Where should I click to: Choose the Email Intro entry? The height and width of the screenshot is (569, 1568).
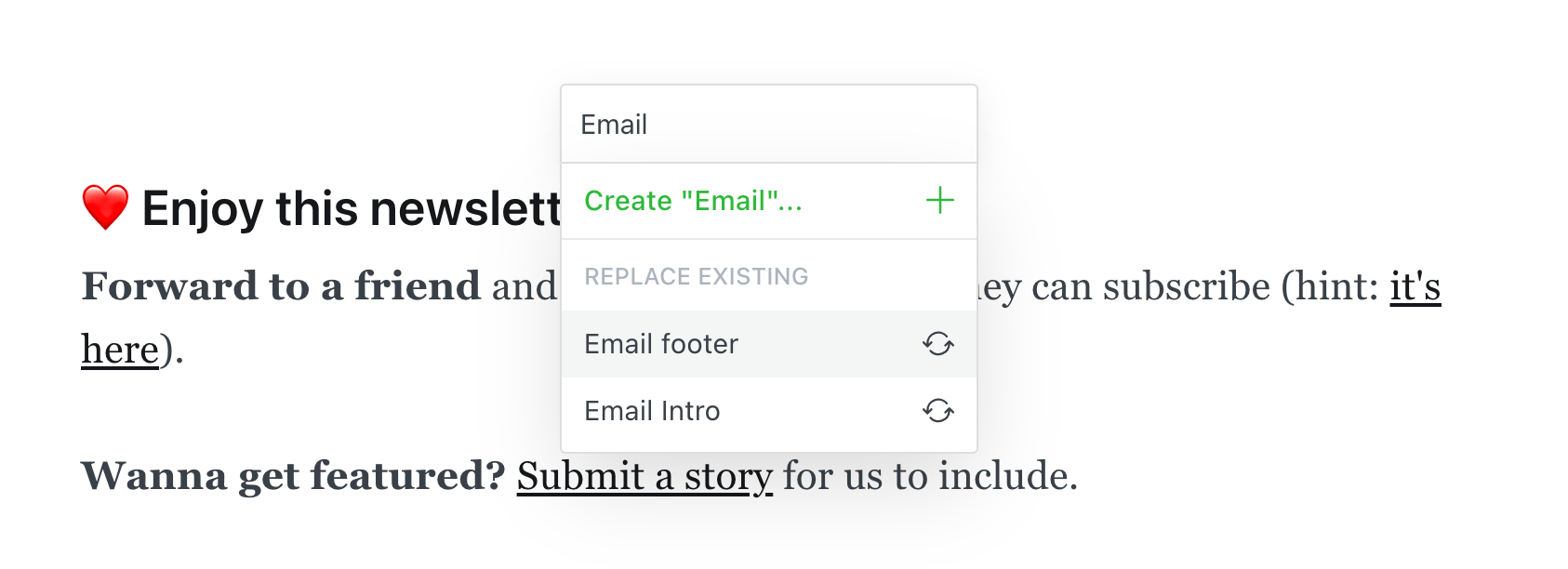coord(652,411)
